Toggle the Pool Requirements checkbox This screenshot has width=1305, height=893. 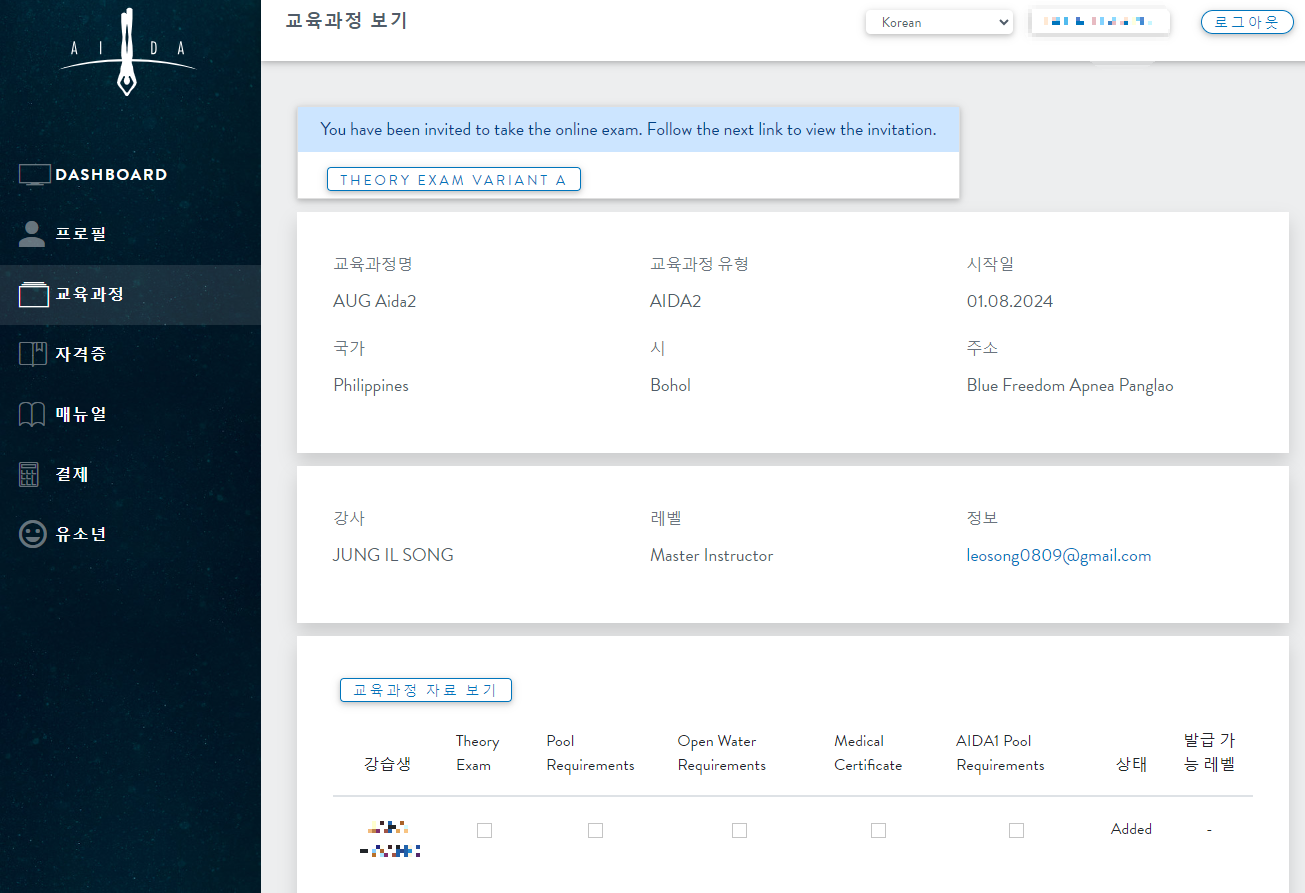[x=595, y=830]
